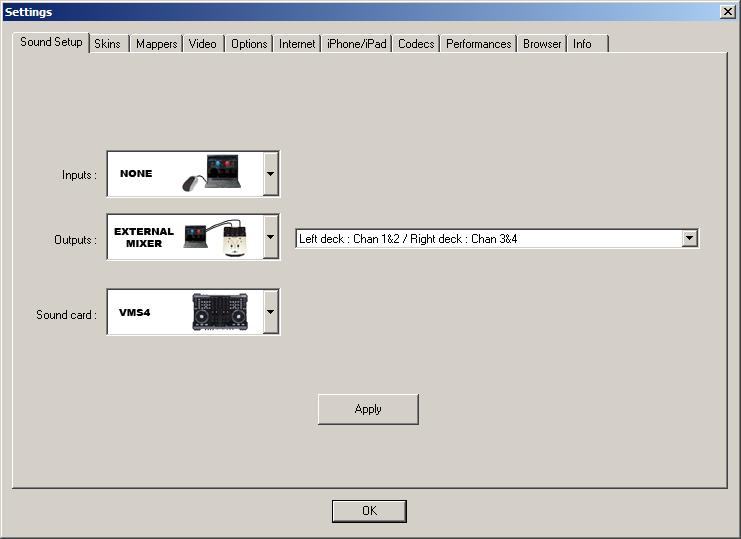Viewport: 741px width, 539px height.
Task: Expand the deck channel routing dropdown arrow
Action: click(689, 238)
